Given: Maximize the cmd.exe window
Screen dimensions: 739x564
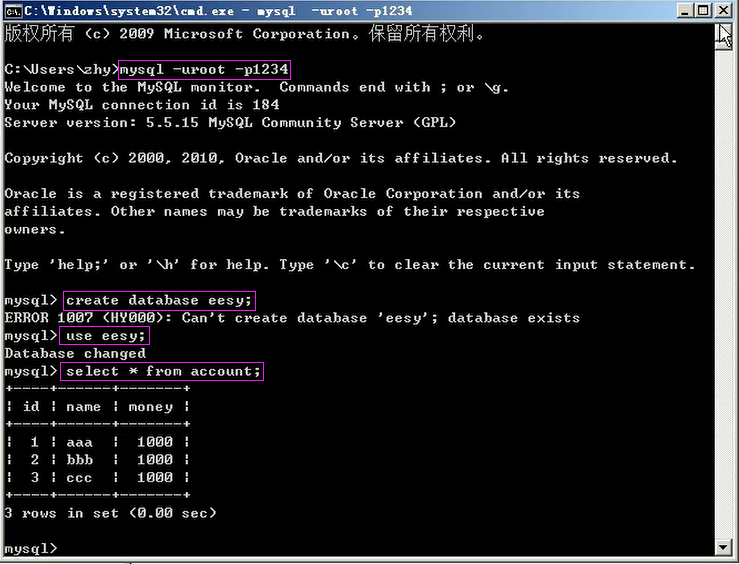Looking at the screenshot, I should coord(704,10).
